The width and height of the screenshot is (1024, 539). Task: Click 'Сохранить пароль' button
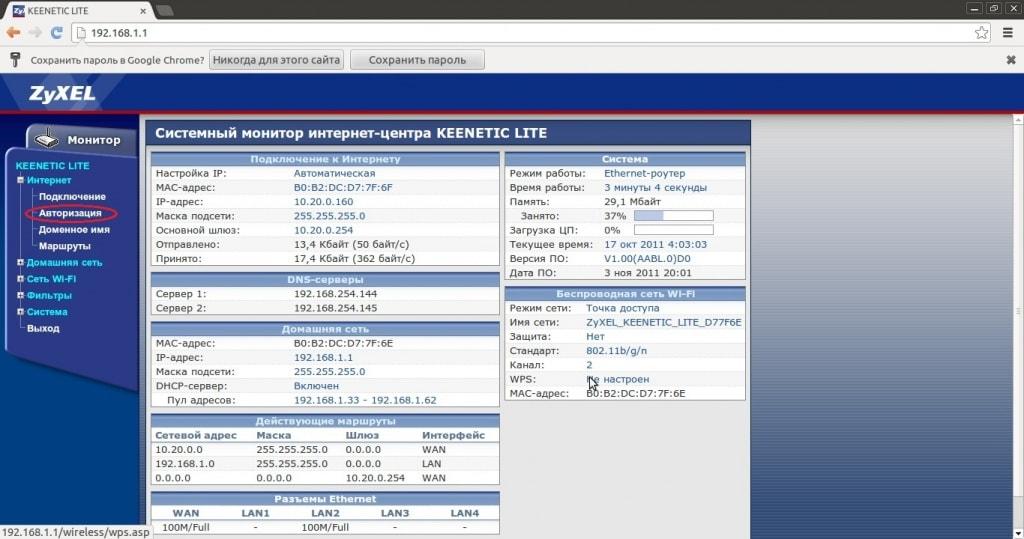tap(417, 59)
